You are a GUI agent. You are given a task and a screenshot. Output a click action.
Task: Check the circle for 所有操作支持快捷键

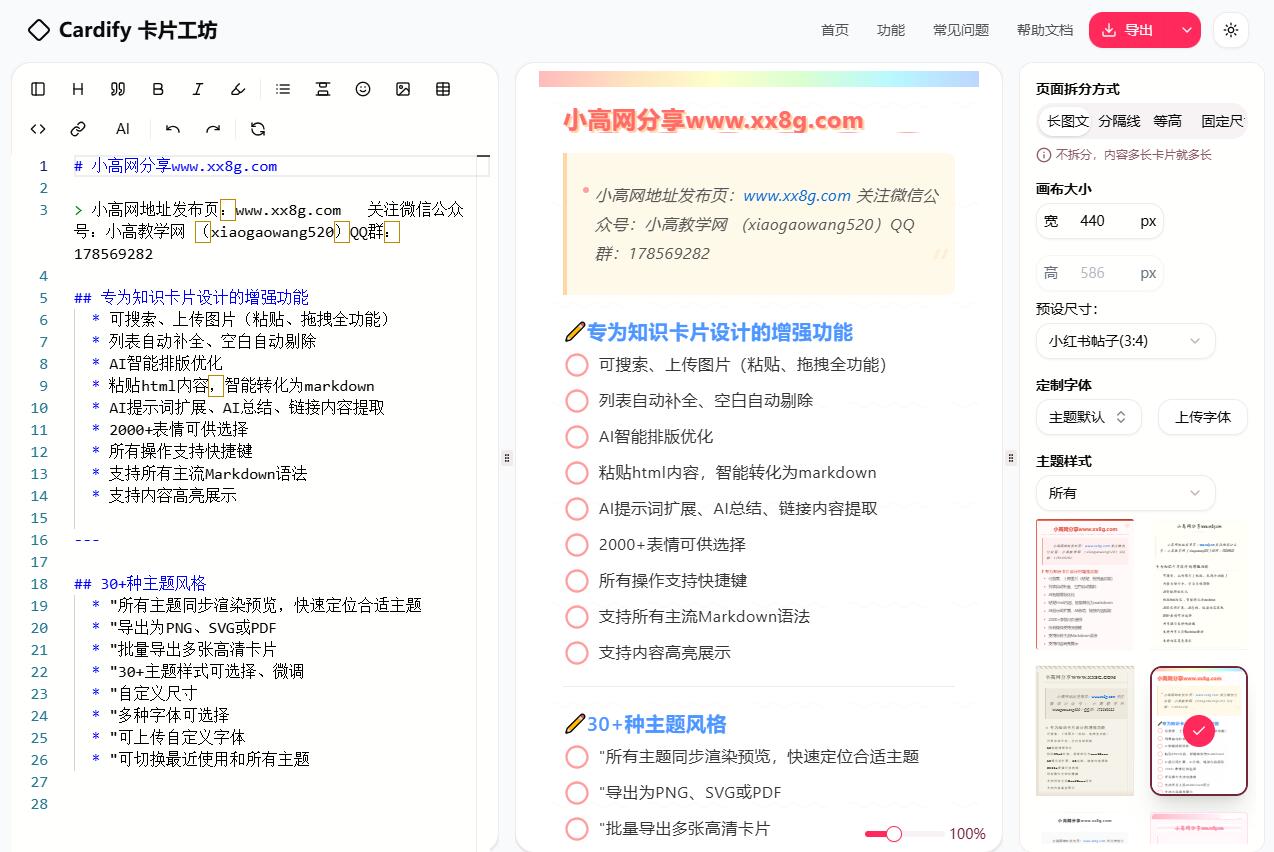coord(577,581)
